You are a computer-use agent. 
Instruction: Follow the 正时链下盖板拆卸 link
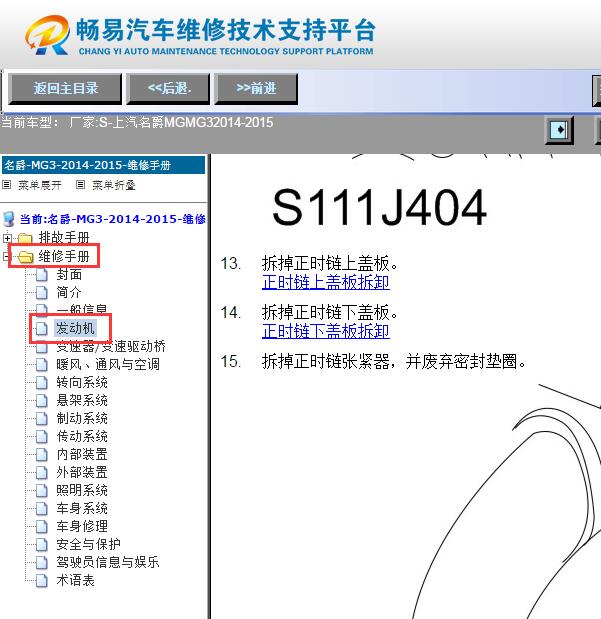pyautogui.click(x=326, y=331)
